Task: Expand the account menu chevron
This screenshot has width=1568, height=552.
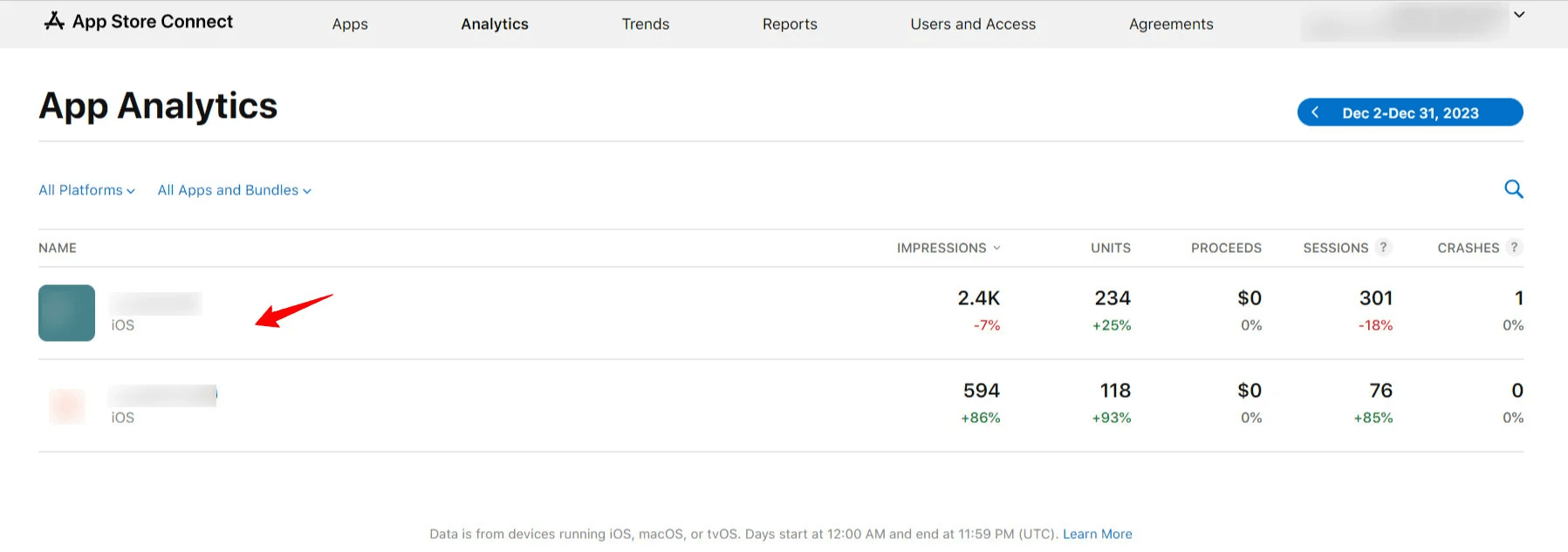Action: [1519, 15]
